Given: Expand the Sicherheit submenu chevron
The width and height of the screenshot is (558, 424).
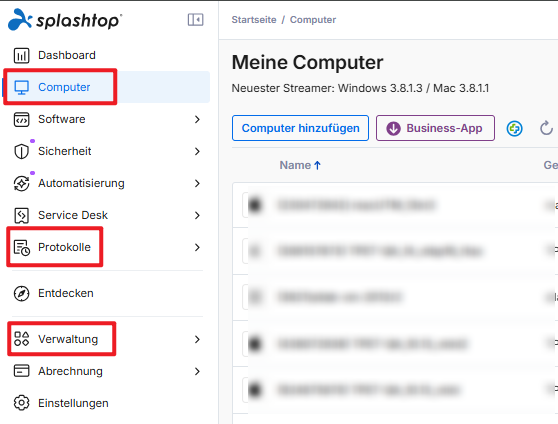Looking at the screenshot, I should pyautogui.click(x=198, y=151).
